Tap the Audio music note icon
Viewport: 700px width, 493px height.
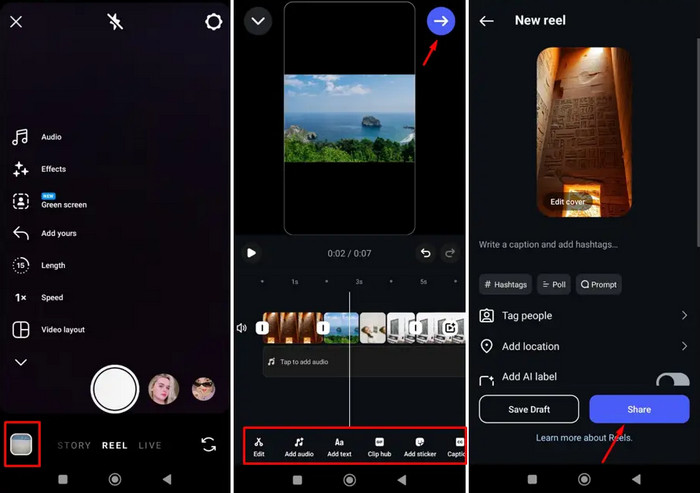pos(20,137)
